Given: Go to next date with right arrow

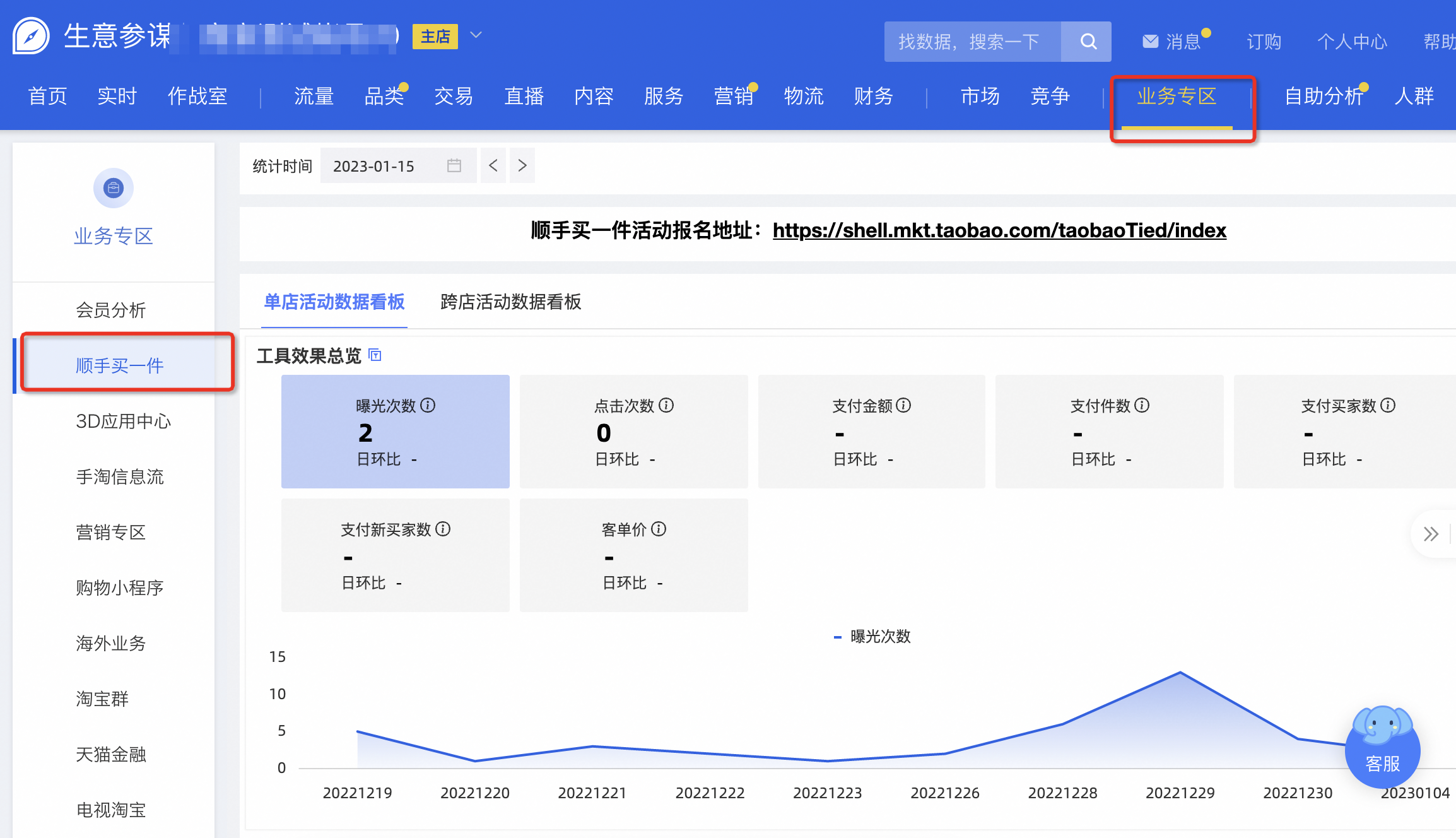Looking at the screenshot, I should click(522, 165).
